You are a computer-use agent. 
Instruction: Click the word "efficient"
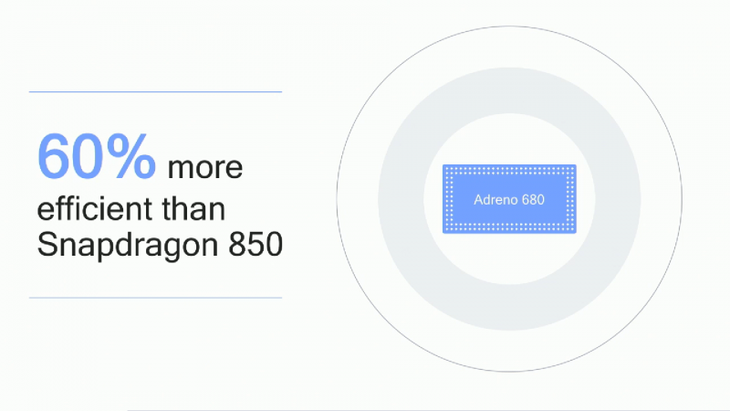coord(95,209)
